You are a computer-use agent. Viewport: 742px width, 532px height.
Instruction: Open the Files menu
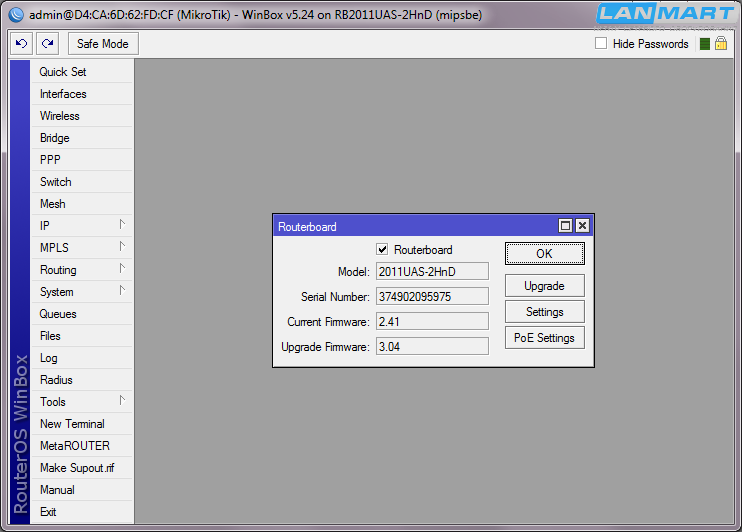point(81,336)
